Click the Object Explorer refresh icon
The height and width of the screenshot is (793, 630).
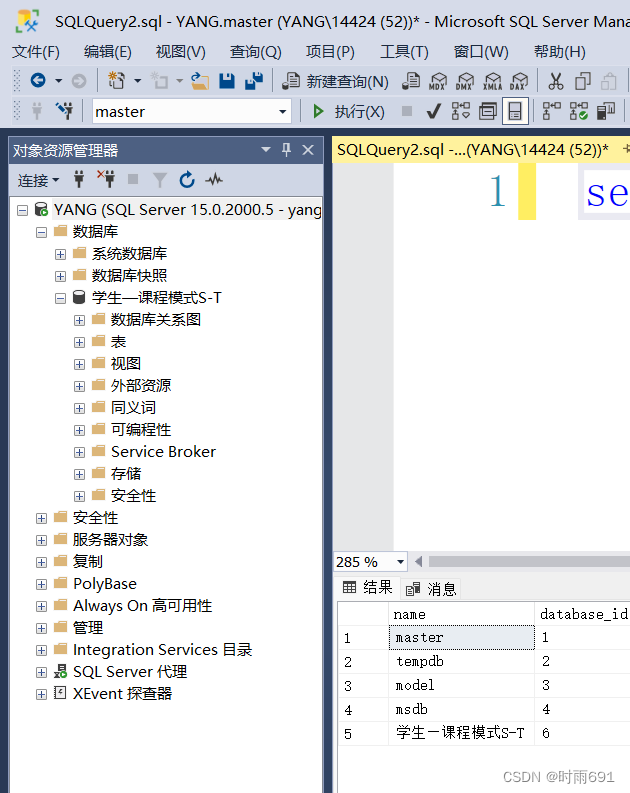click(187, 180)
